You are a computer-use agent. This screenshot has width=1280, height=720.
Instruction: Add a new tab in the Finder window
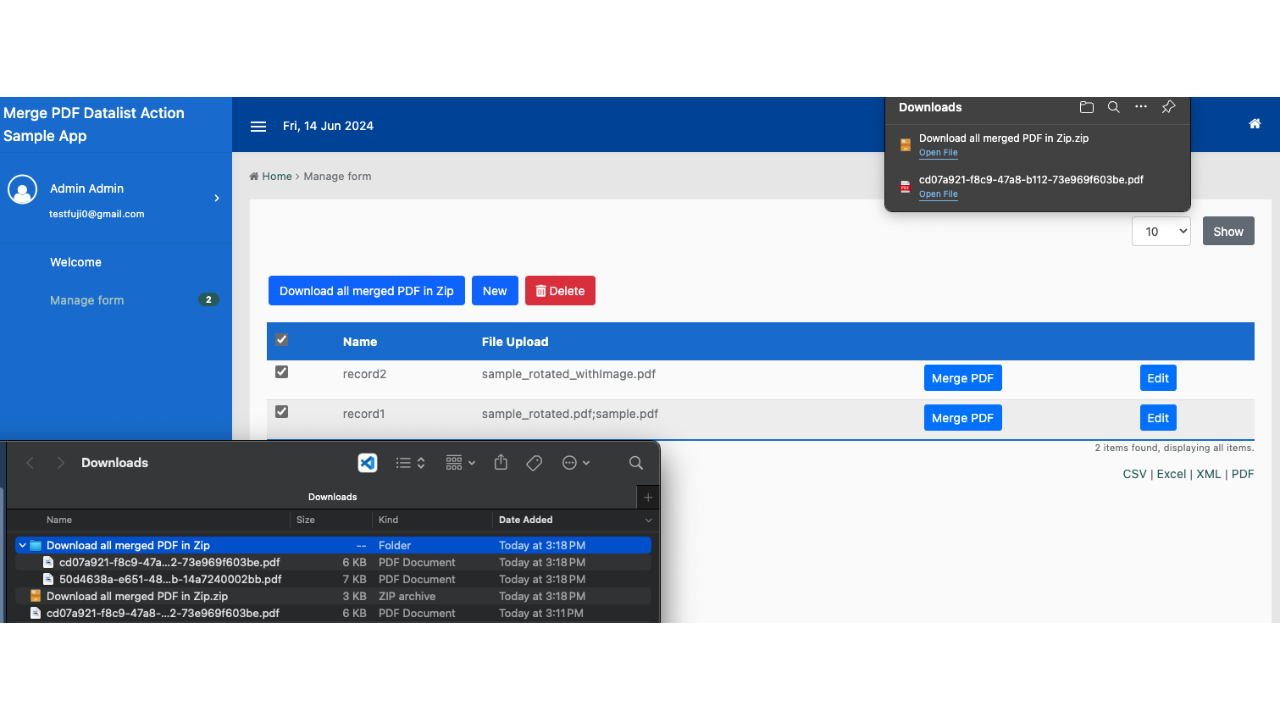click(648, 497)
